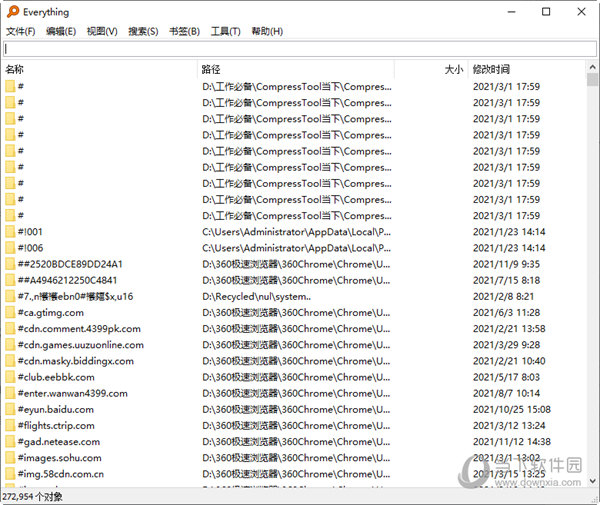Select folder icon for #cdn.games.uuzuonline.com
The height and width of the screenshot is (505, 600).
(10, 345)
